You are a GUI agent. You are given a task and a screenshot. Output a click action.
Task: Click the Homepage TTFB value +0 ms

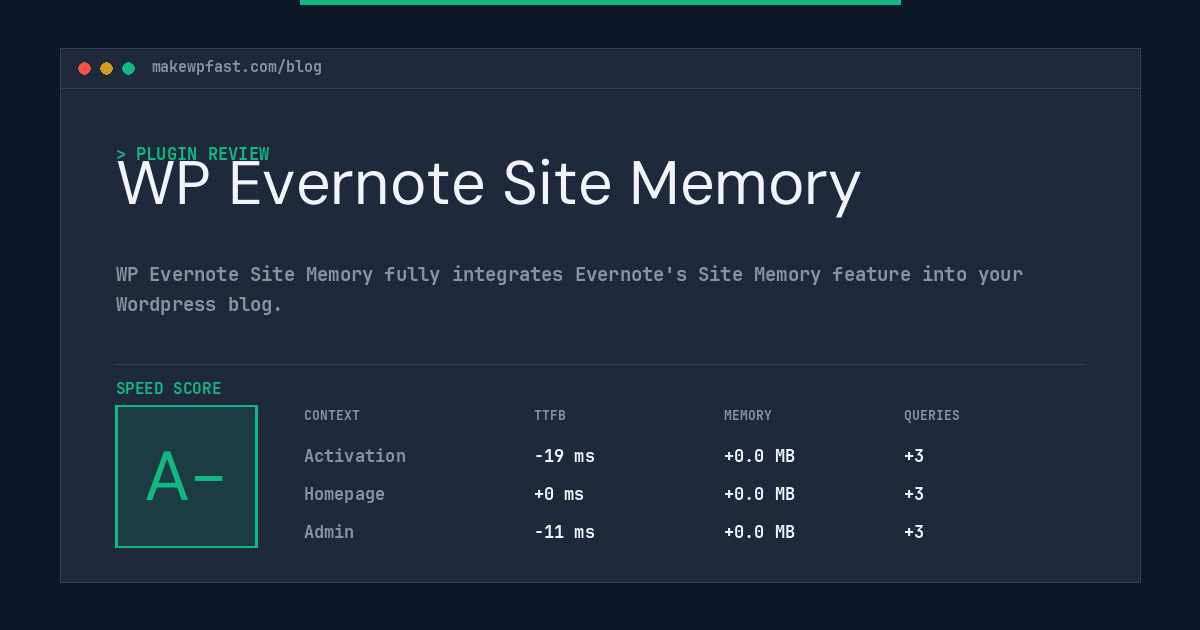coord(559,494)
